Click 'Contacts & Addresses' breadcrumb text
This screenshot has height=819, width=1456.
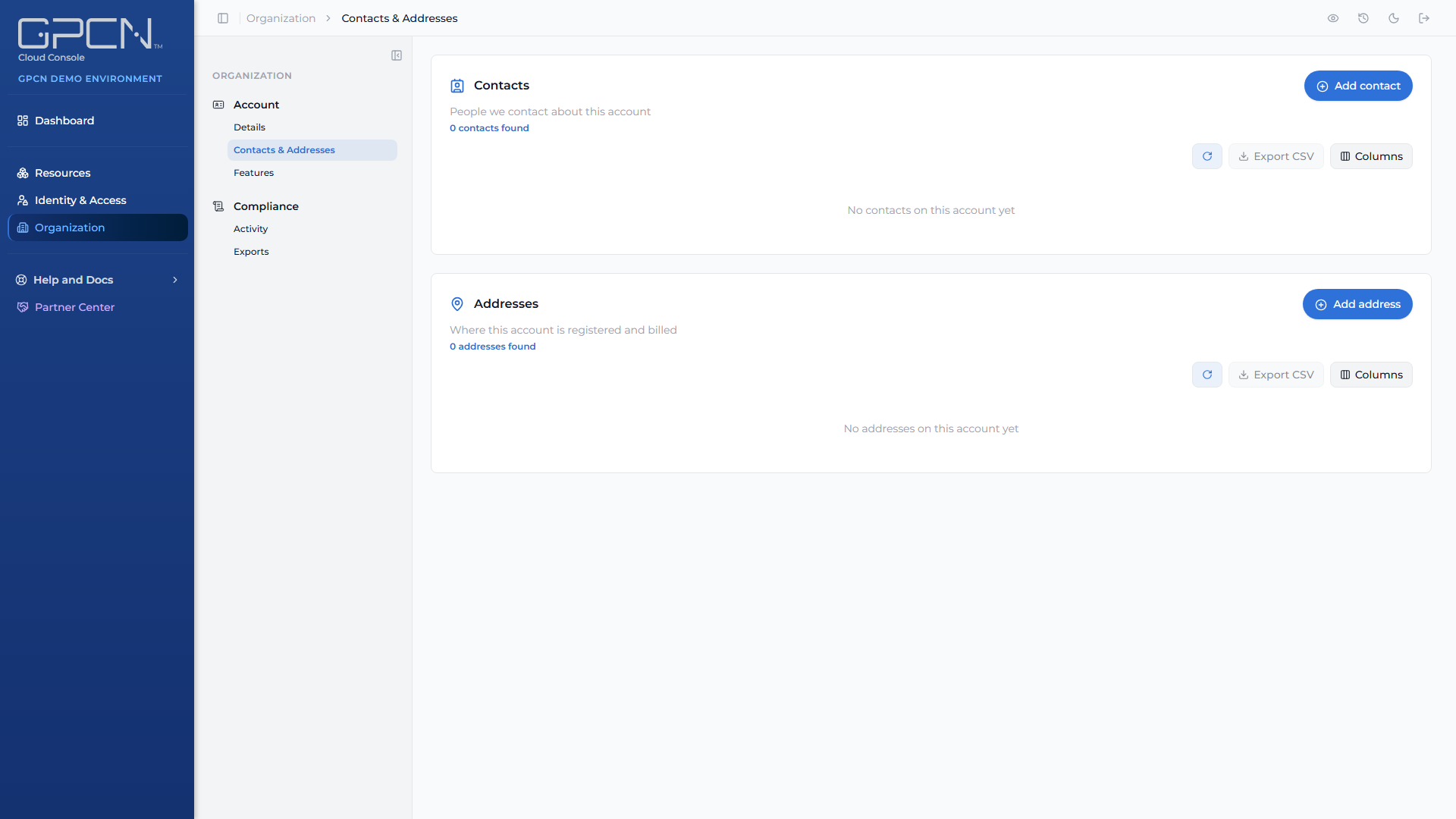400,18
